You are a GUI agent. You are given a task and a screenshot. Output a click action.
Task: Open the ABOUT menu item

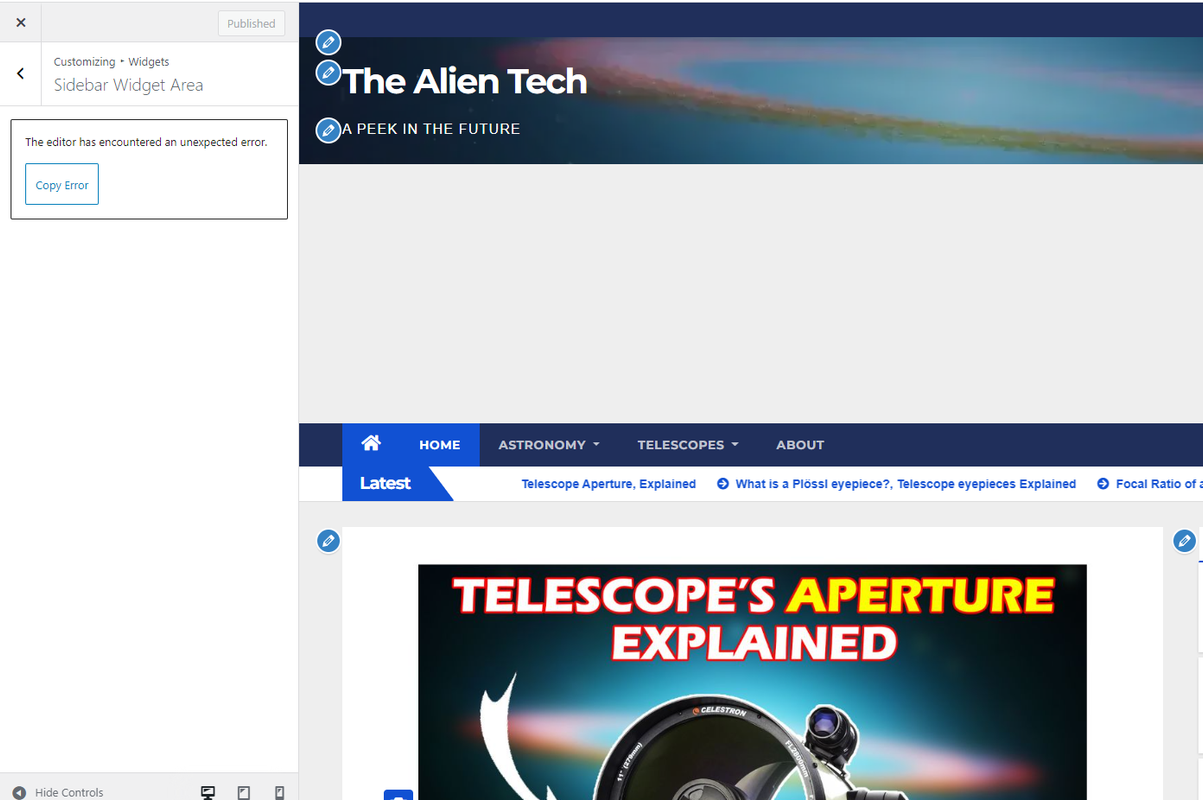pos(800,445)
